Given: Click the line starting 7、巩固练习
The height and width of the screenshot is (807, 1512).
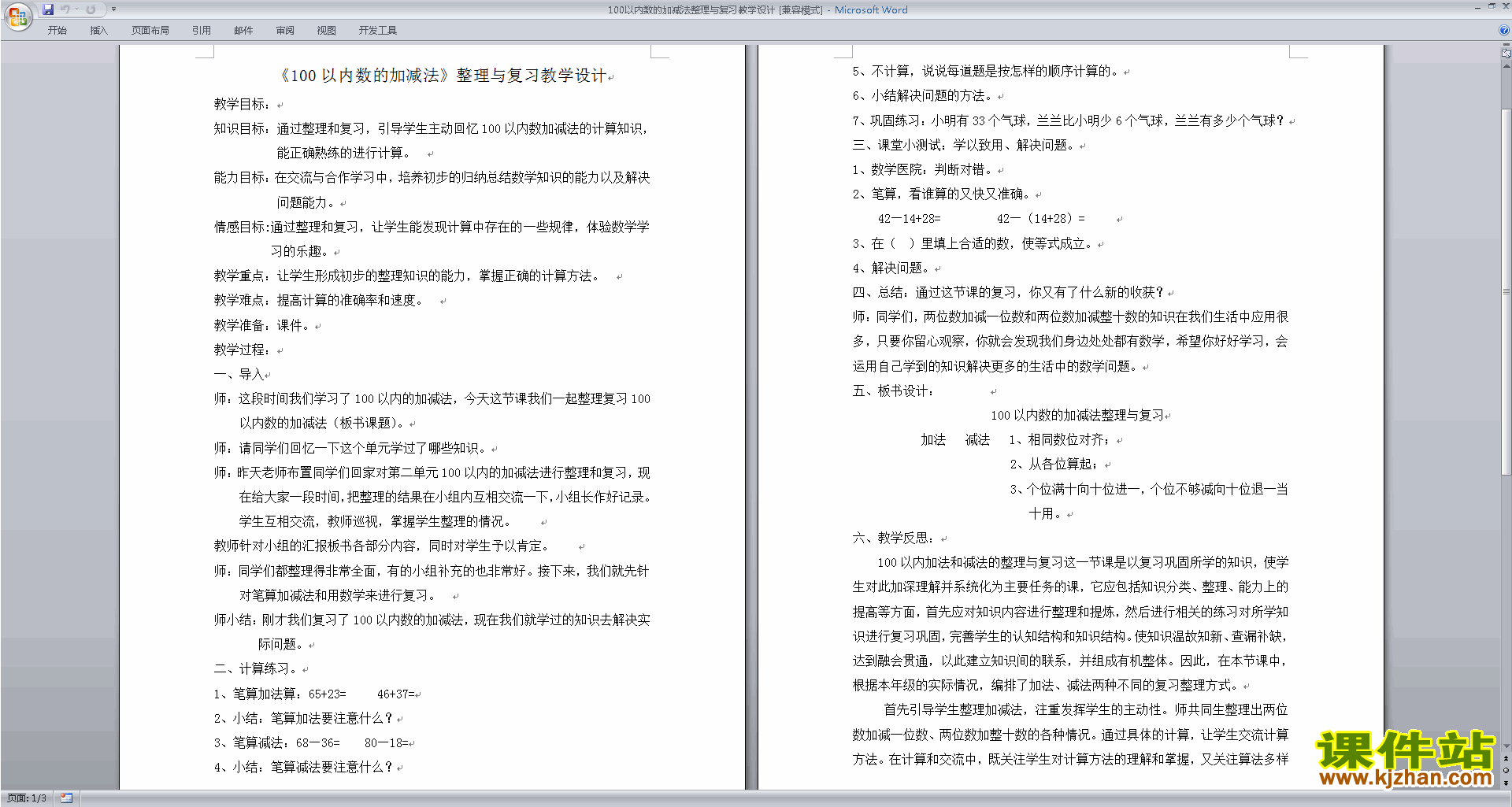Looking at the screenshot, I should coord(1069,120).
